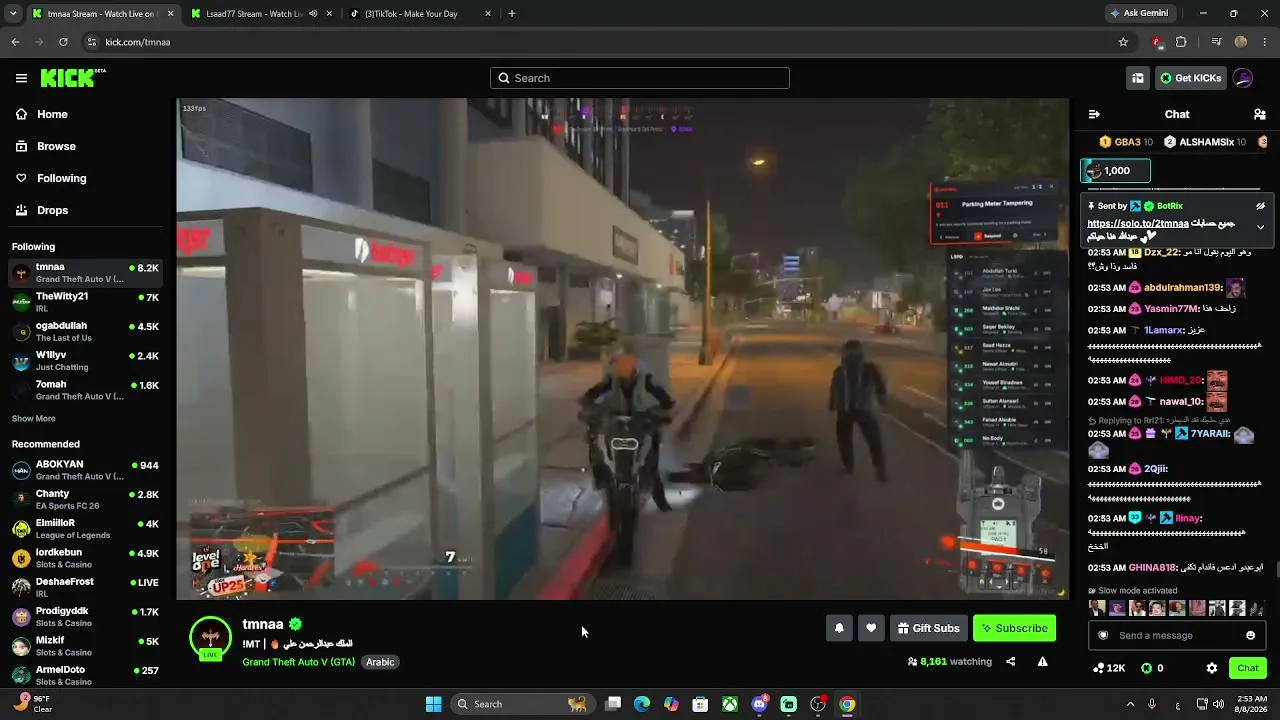This screenshot has height=720, width=1280.
Task: Expand the Chrome tab search dropdown
Action: coord(13,14)
